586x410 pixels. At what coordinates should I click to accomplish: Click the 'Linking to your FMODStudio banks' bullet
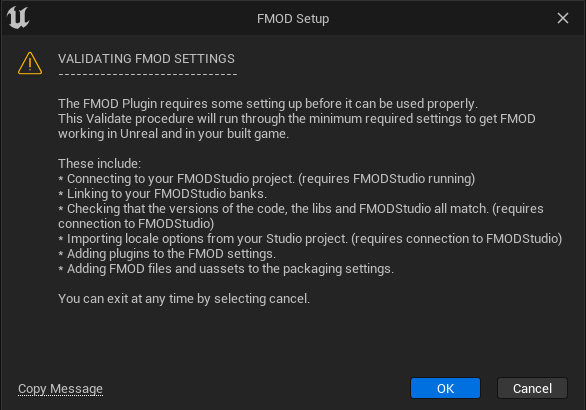162,194
